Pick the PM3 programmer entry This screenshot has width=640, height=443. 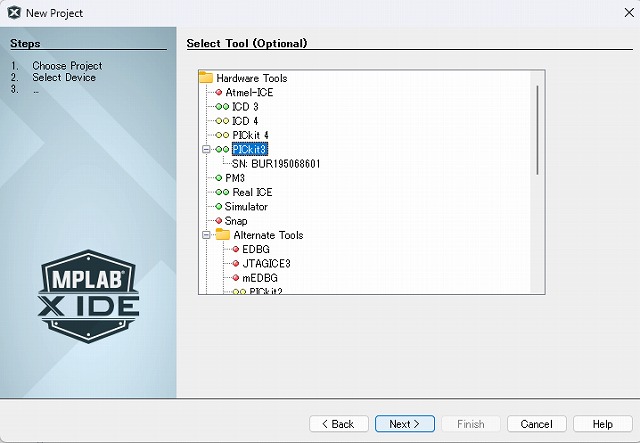(x=235, y=178)
